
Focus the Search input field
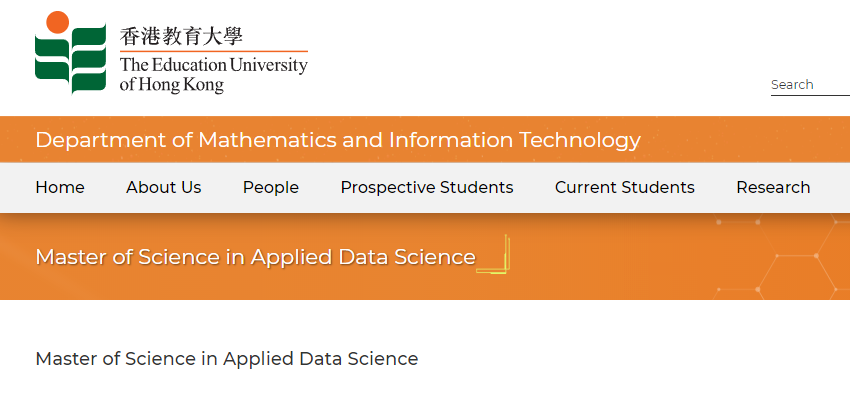[x=808, y=85]
